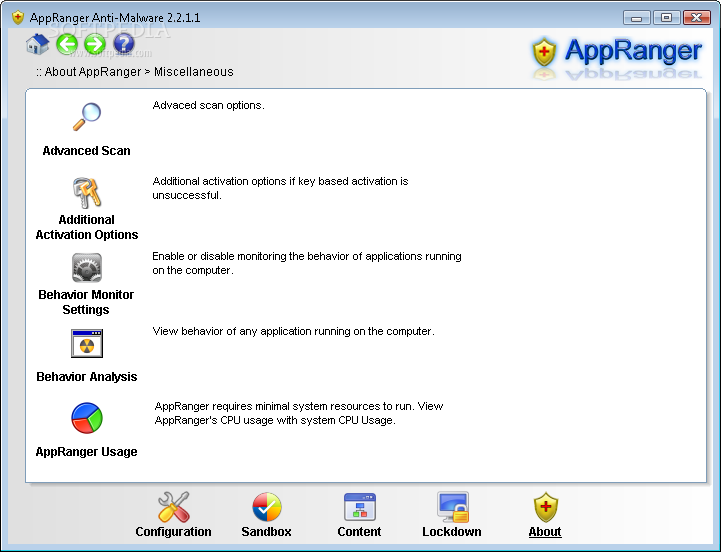Click 'Enable or disable monitoring' description
The height and width of the screenshot is (552, 721).
(x=307, y=263)
